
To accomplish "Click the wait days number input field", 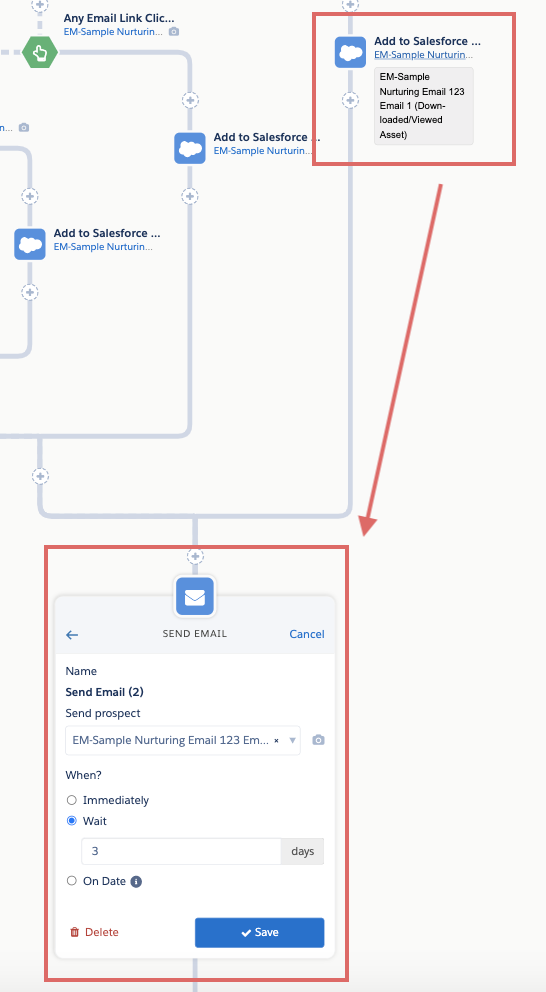I will tap(181, 852).
